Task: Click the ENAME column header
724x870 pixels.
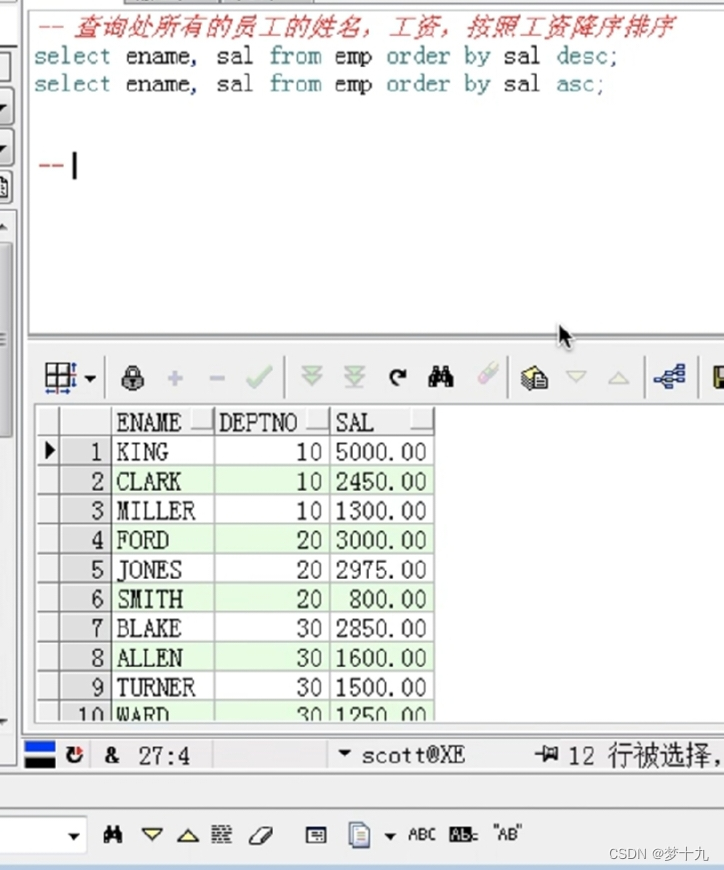Action: 163,422
